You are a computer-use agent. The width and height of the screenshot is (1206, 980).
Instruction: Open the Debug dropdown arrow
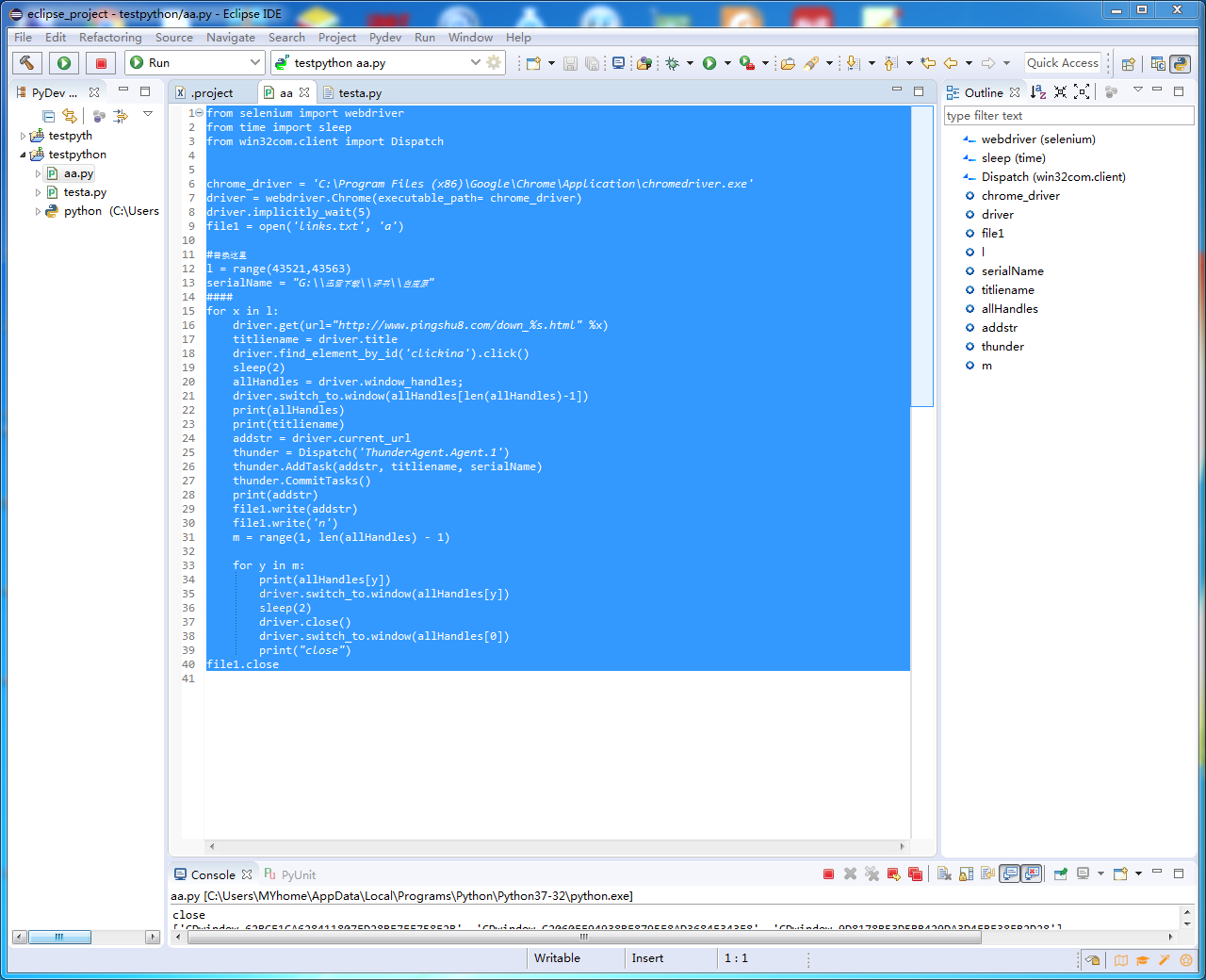pos(690,63)
